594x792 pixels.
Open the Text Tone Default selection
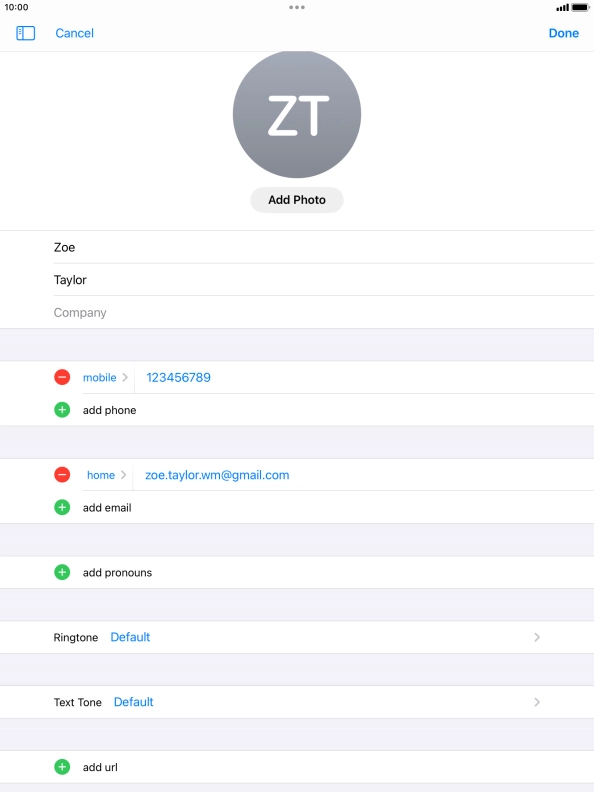297,702
